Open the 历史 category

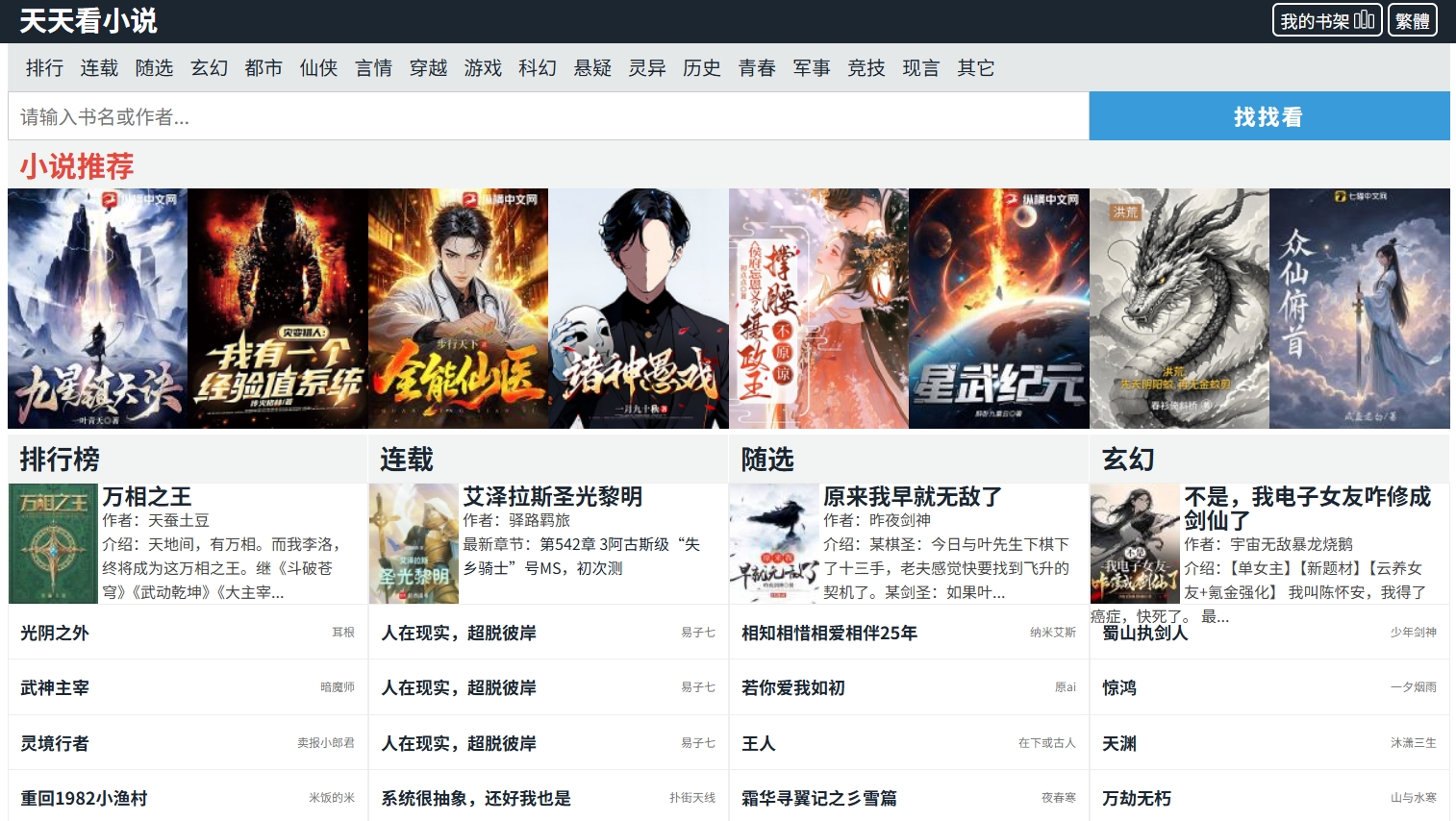702,67
